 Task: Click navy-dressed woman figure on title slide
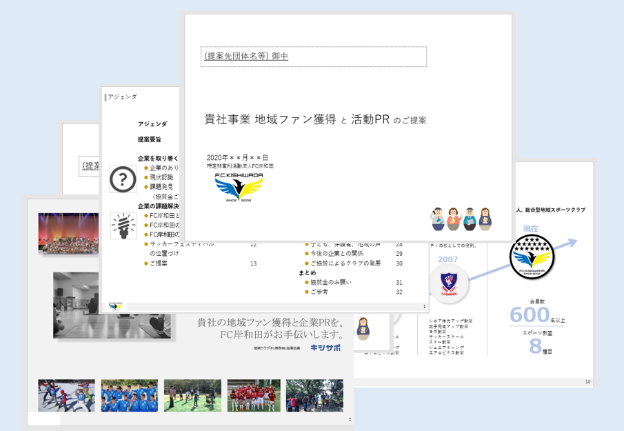point(485,219)
